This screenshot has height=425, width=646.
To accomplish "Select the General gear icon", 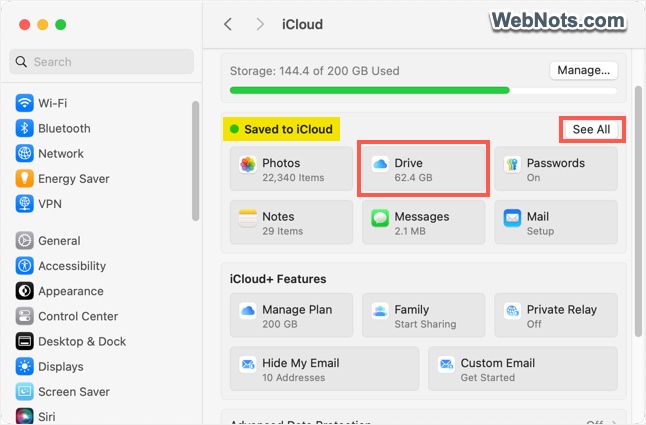I will pos(24,241).
